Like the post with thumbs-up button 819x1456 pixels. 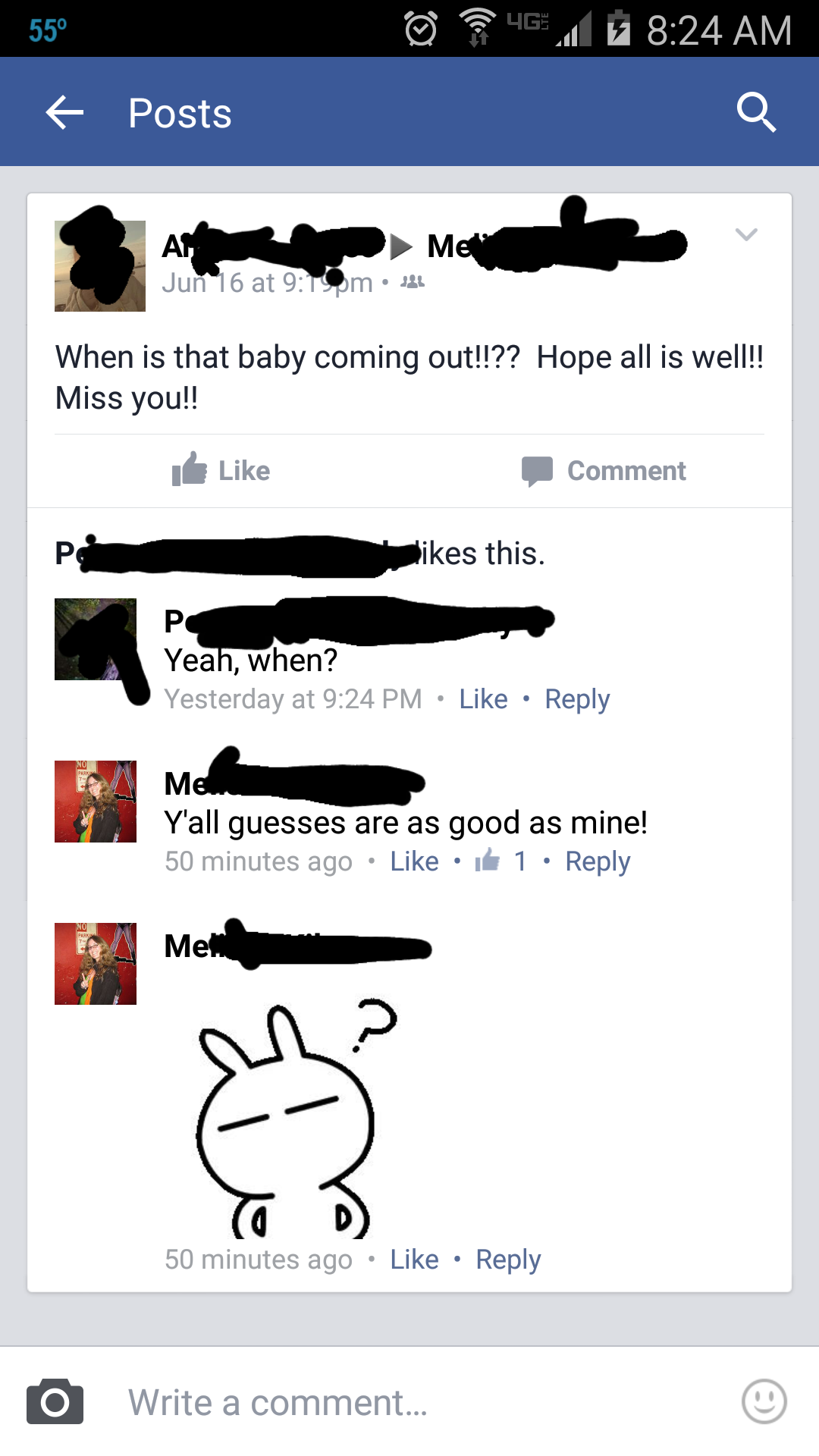tap(221, 470)
